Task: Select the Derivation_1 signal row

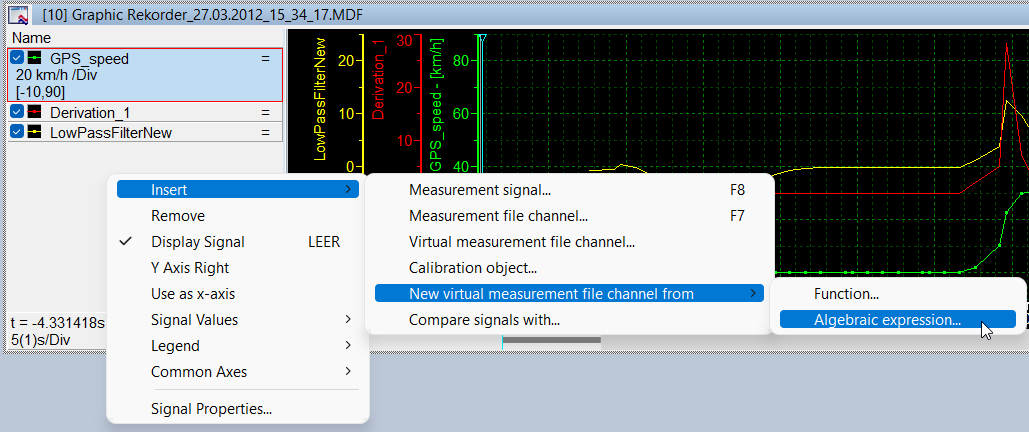Action: 145,112
